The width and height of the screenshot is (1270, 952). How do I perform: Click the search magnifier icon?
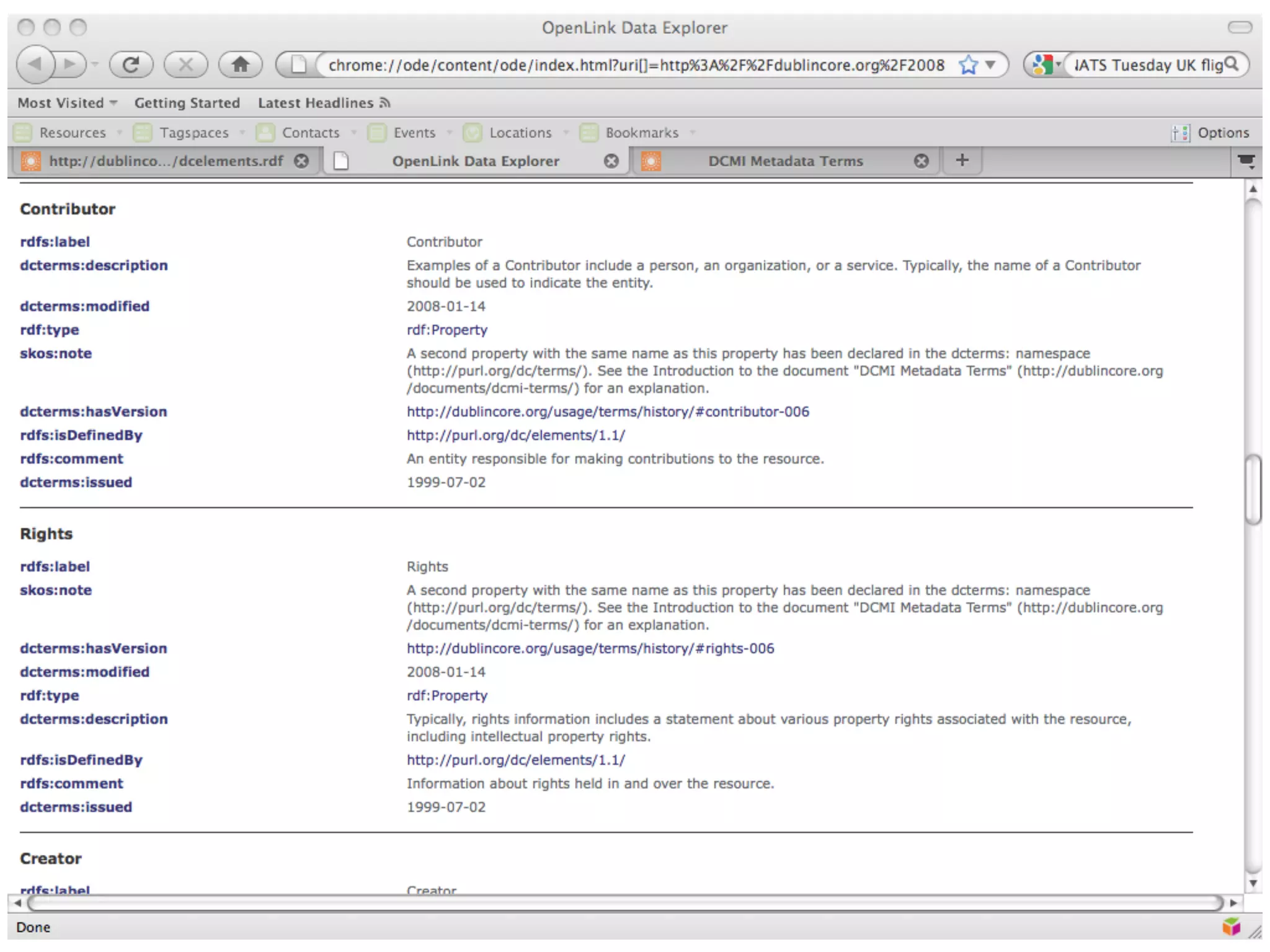coord(1232,64)
